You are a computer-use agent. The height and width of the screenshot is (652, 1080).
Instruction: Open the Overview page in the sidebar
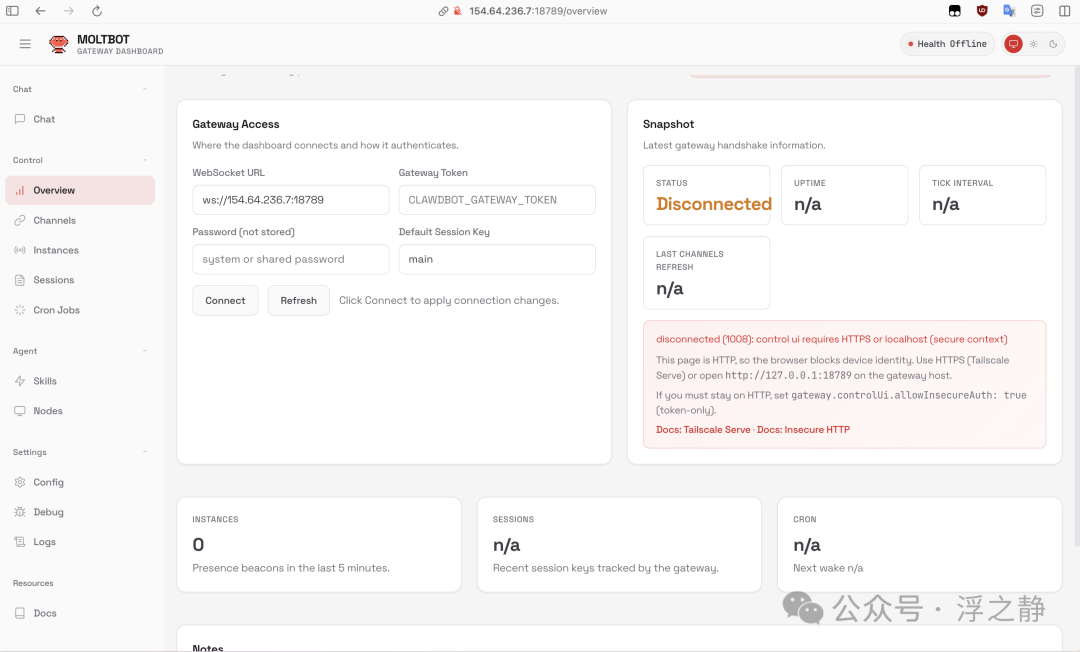[80, 190]
